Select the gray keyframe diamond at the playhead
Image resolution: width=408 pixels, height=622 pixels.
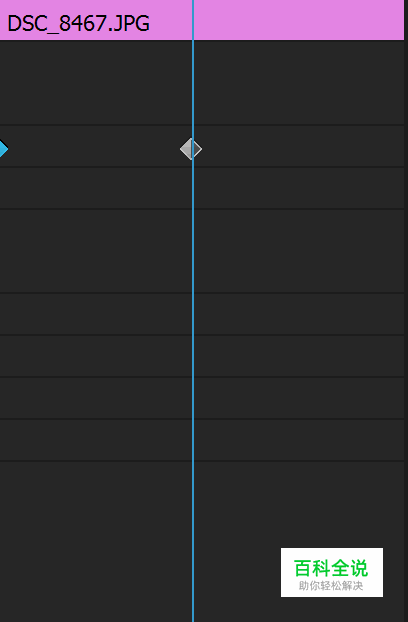coord(191,149)
